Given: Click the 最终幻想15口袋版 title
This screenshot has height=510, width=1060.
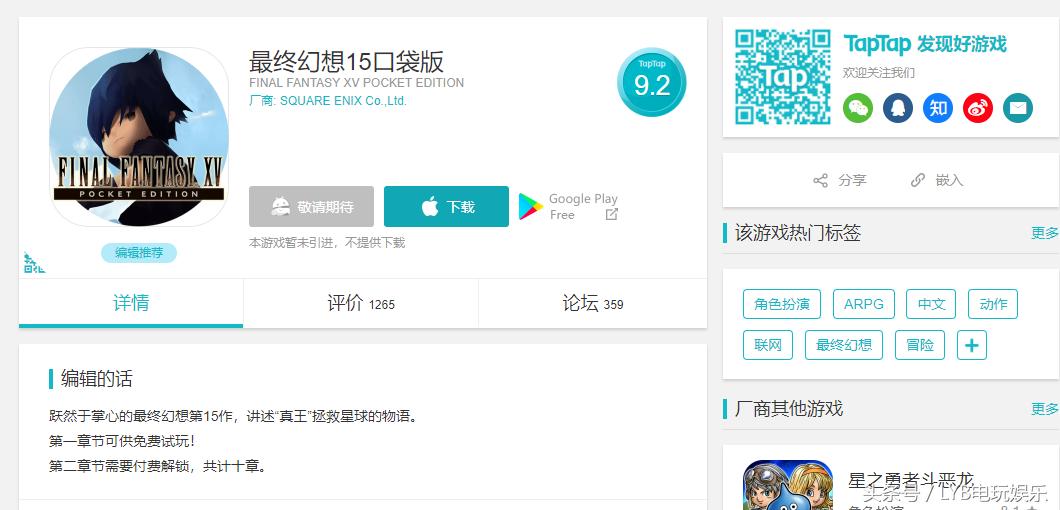Looking at the screenshot, I should [346, 62].
